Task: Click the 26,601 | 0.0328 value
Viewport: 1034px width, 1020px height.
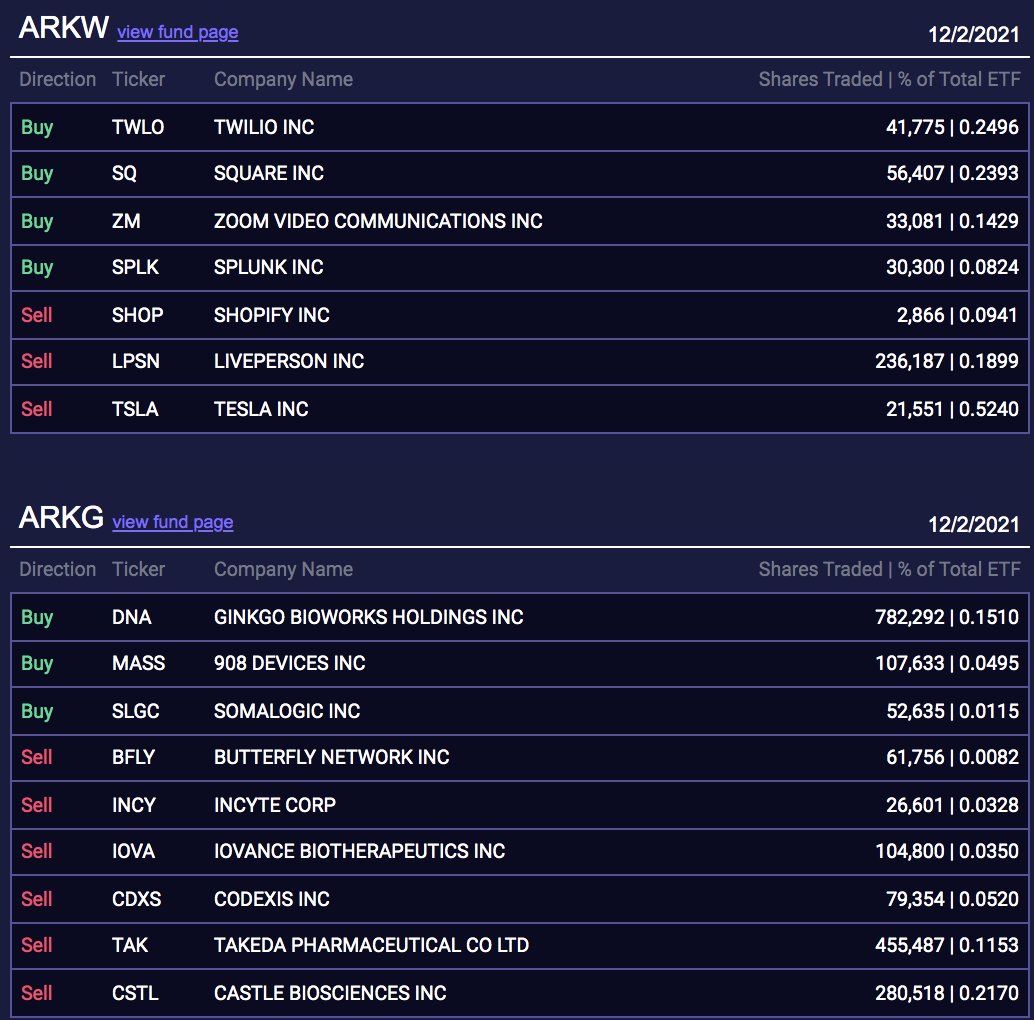Action: click(952, 805)
